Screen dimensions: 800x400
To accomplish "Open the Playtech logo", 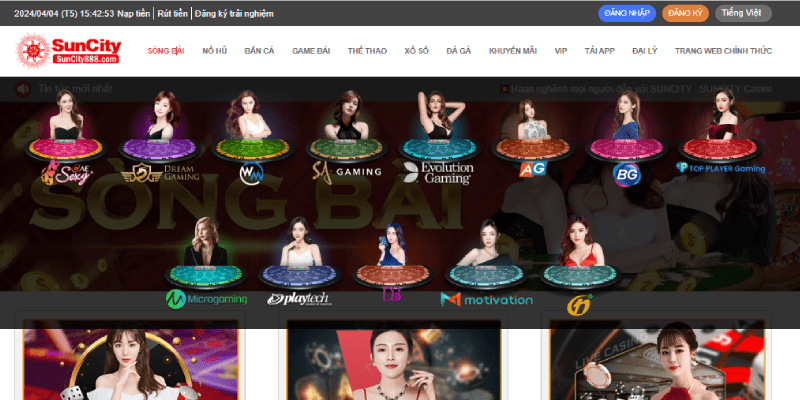I will 299,299.
